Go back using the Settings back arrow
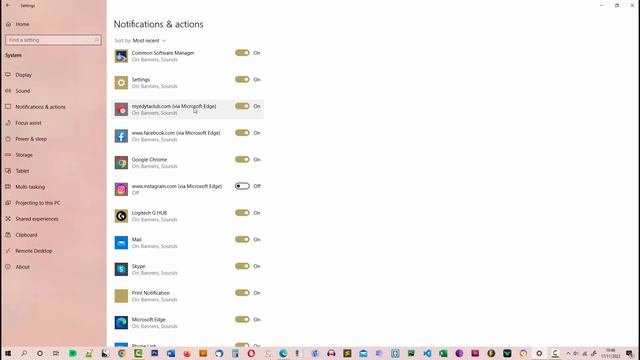Viewport: 640px width, 360px height. click(8, 5)
